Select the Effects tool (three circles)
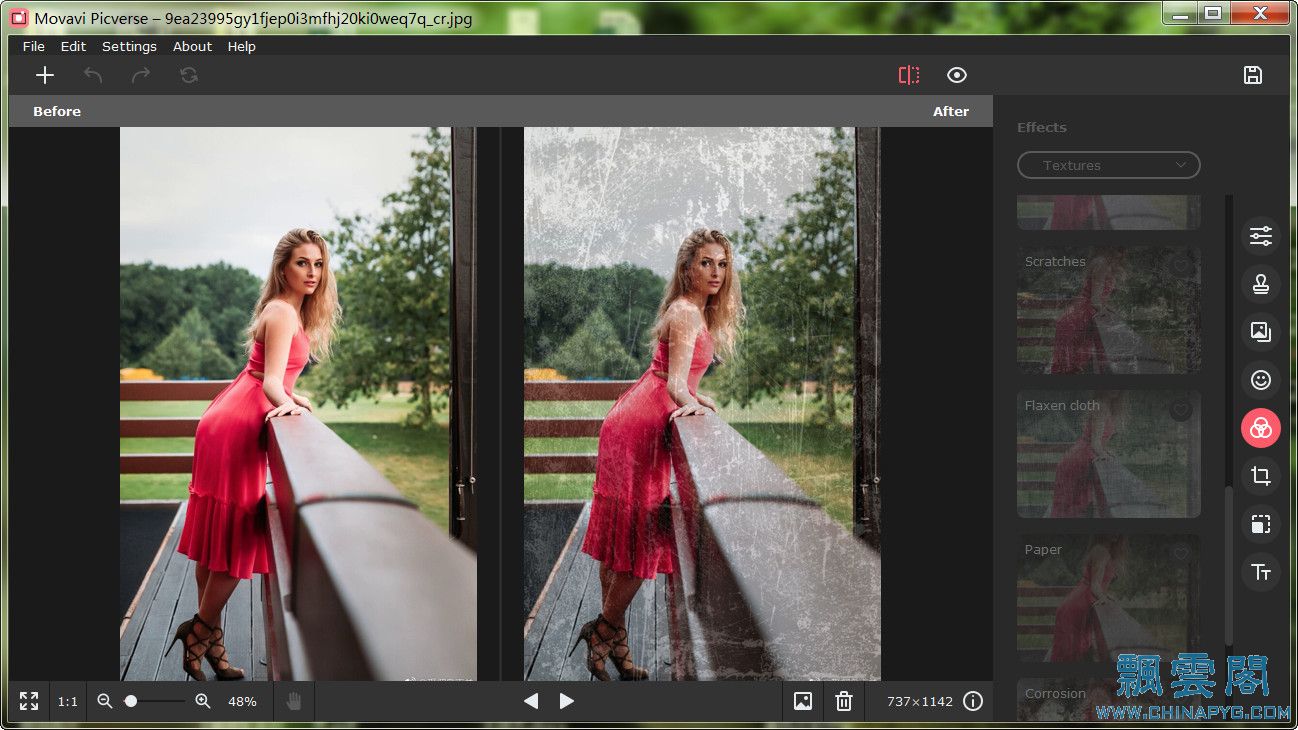The height and width of the screenshot is (730, 1298). pos(1261,428)
